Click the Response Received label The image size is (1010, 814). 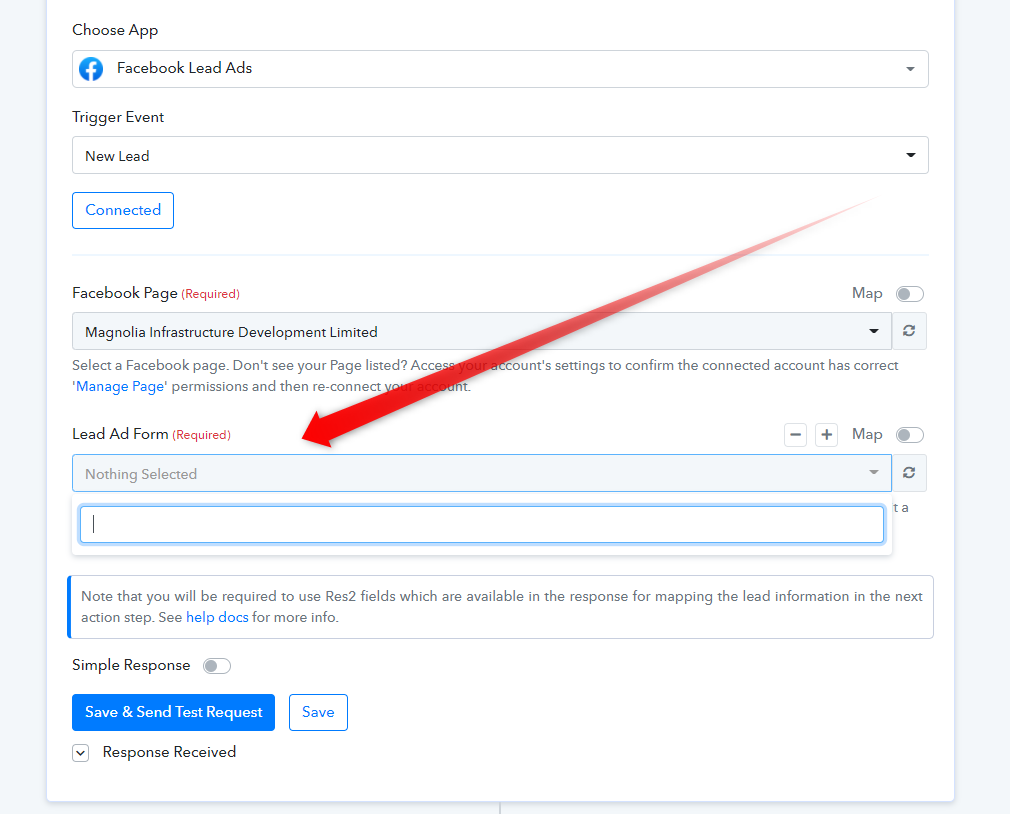tap(169, 752)
